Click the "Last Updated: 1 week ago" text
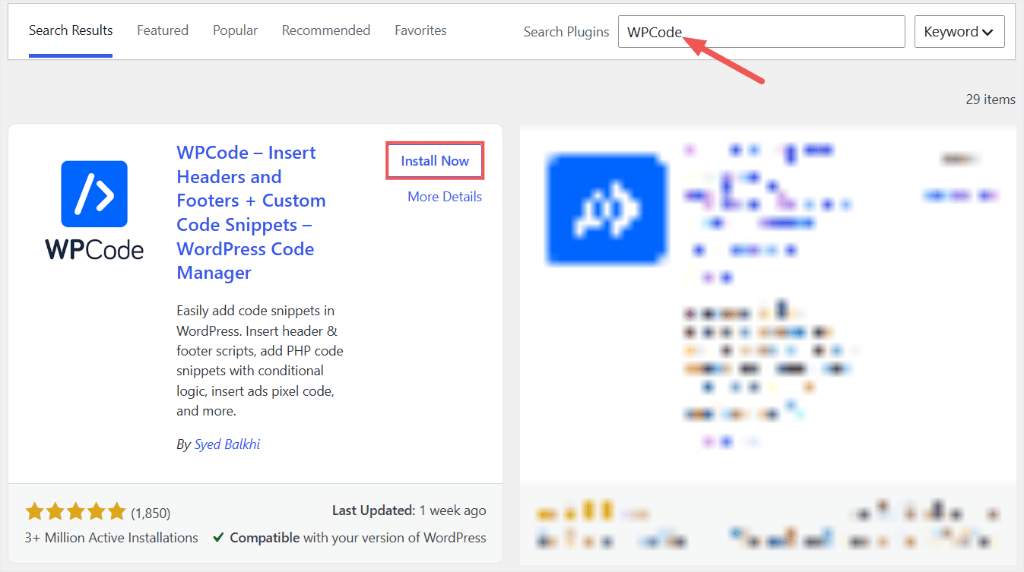Image resolution: width=1024 pixels, height=572 pixels. click(409, 510)
